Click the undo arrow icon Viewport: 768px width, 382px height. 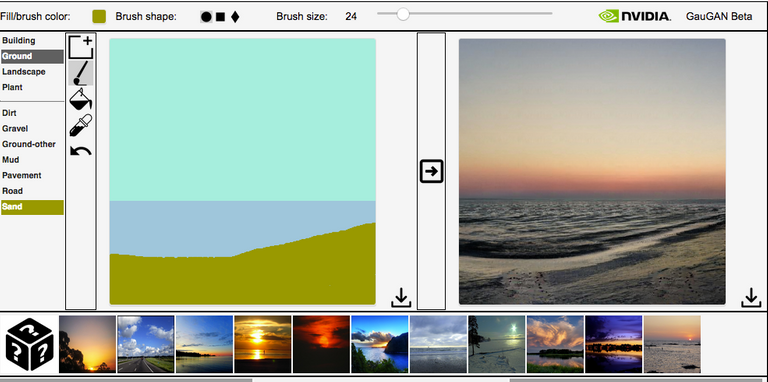tap(80, 150)
